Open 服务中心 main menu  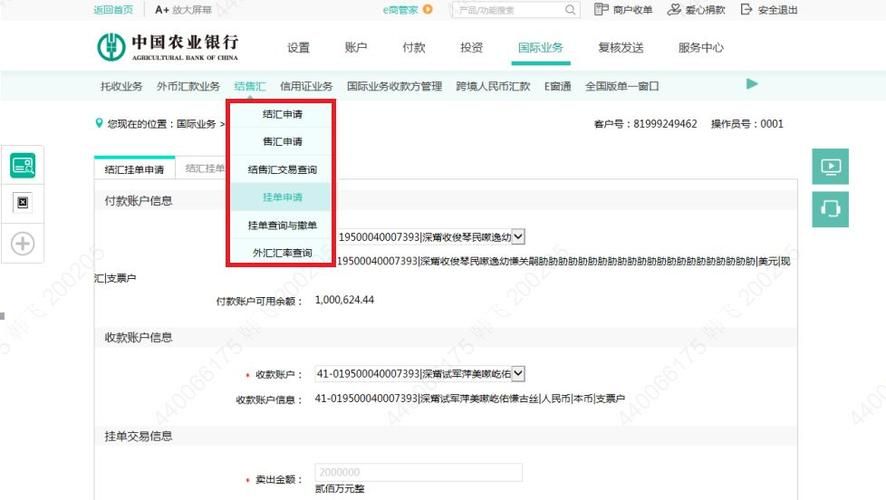click(701, 48)
